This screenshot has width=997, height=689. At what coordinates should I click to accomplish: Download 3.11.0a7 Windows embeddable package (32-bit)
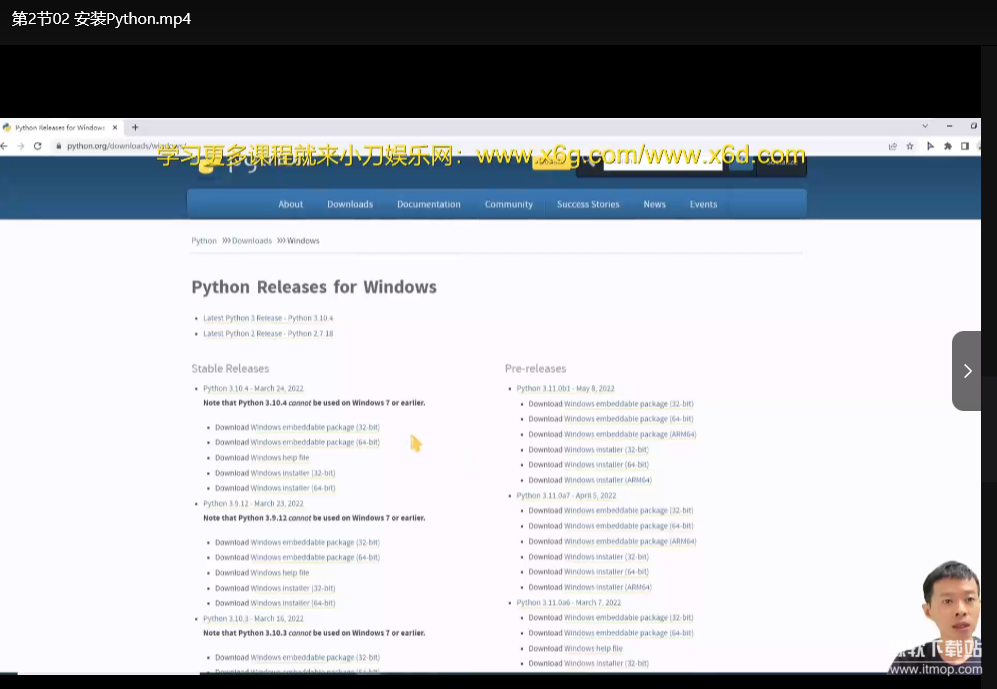coord(628,510)
